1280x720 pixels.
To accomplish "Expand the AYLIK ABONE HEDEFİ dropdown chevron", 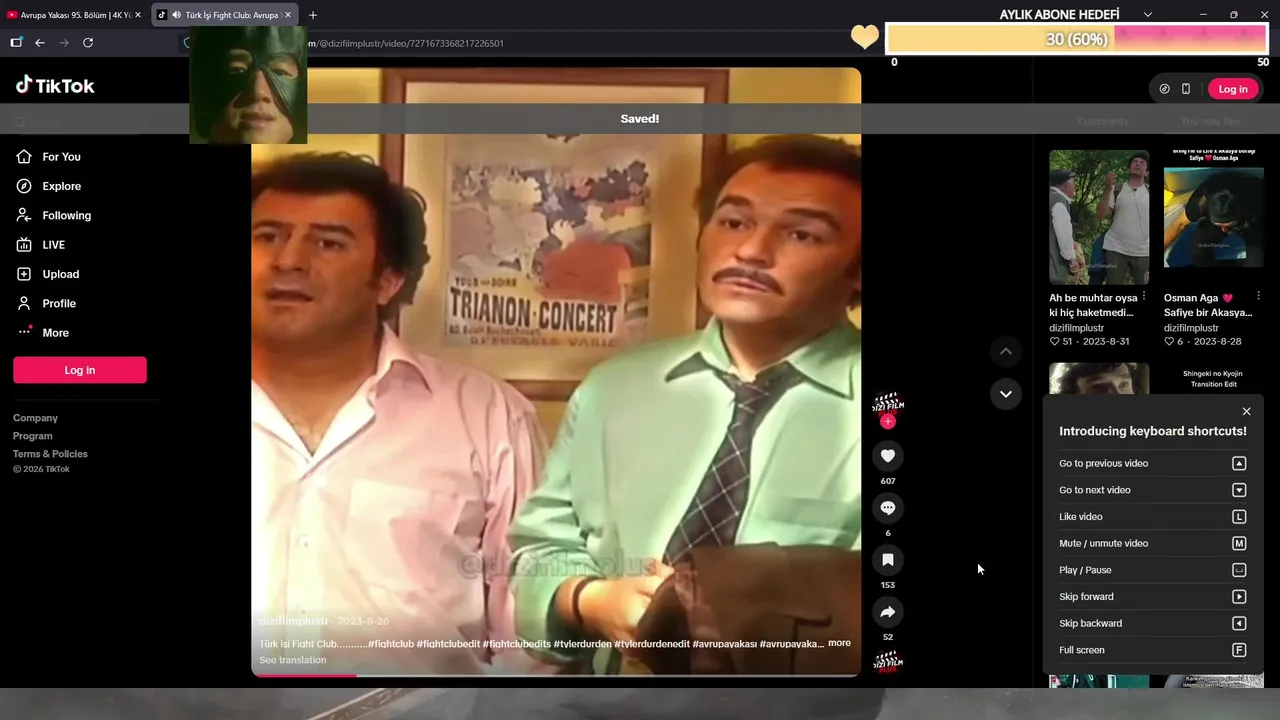I will [1148, 15].
